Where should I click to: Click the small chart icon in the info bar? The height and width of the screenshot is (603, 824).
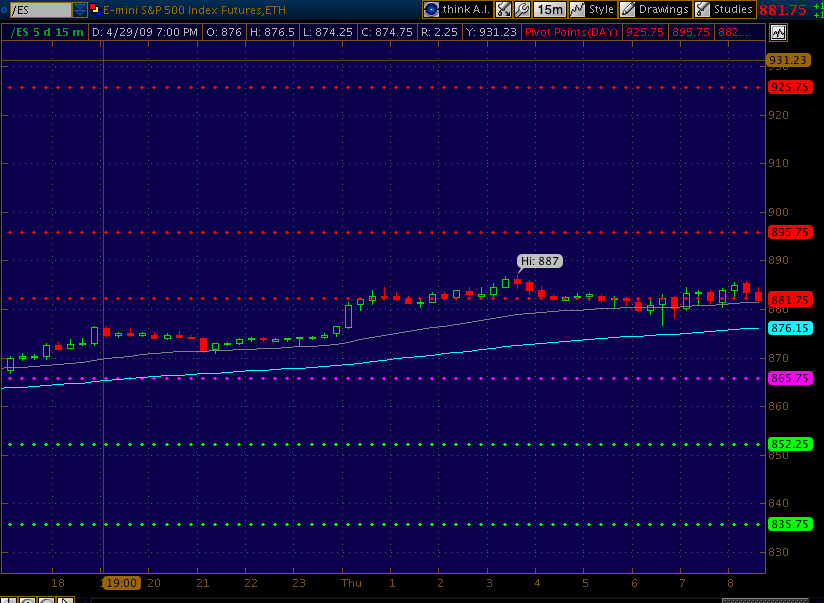(777, 32)
